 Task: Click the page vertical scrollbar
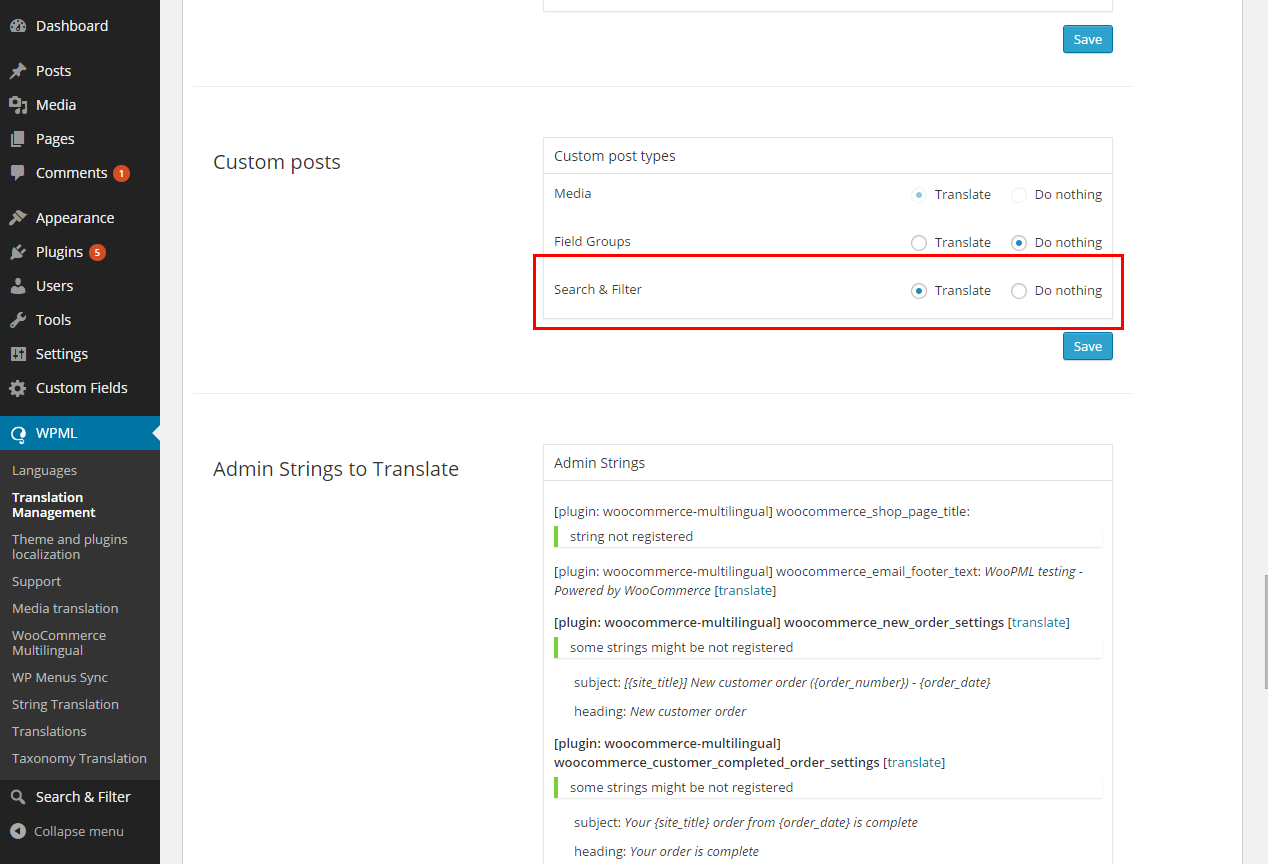point(1267,632)
